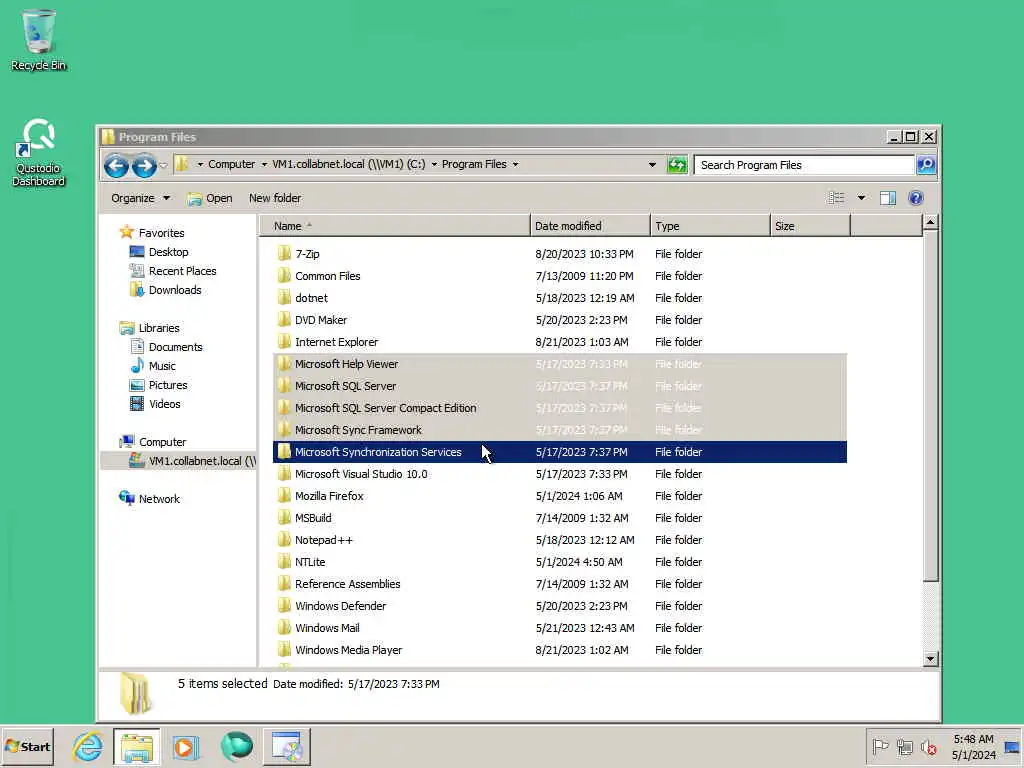Click the Start button
The height and width of the screenshot is (768, 1024).
coord(27,746)
